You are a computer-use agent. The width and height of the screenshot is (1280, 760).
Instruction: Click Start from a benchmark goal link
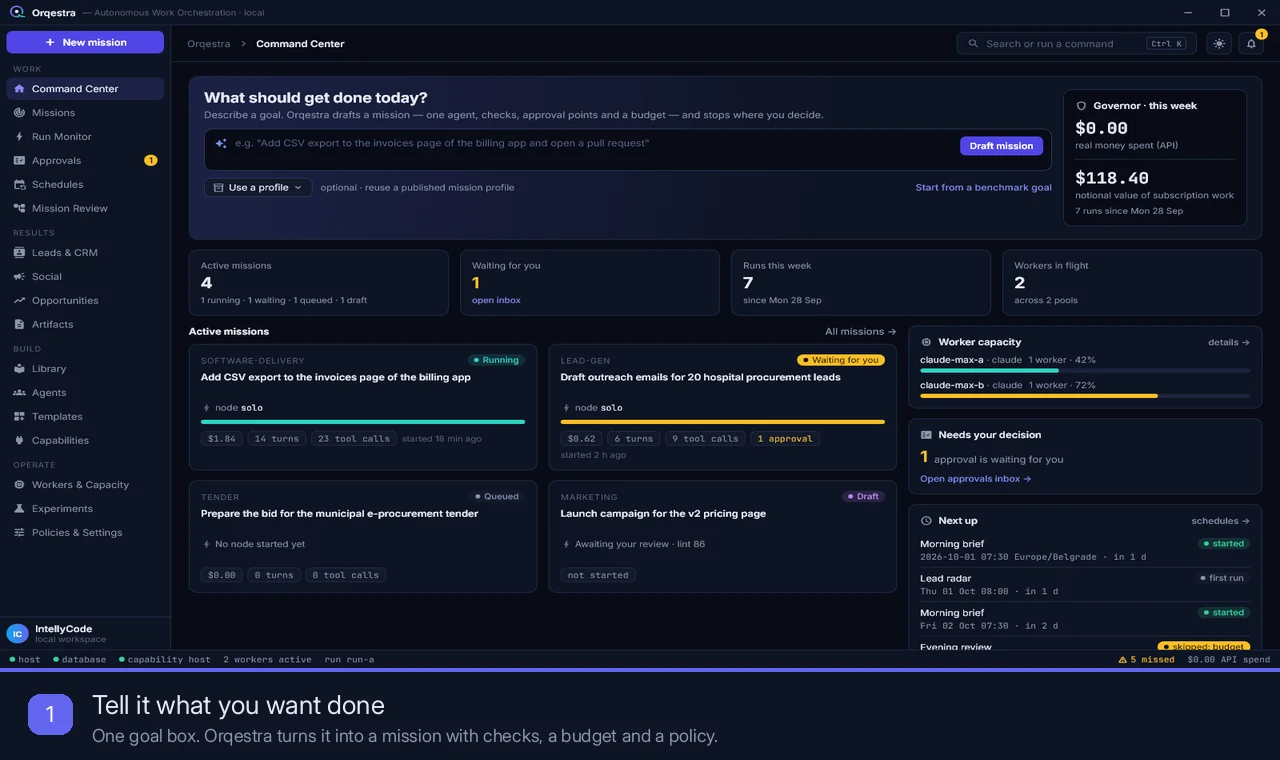click(983, 188)
